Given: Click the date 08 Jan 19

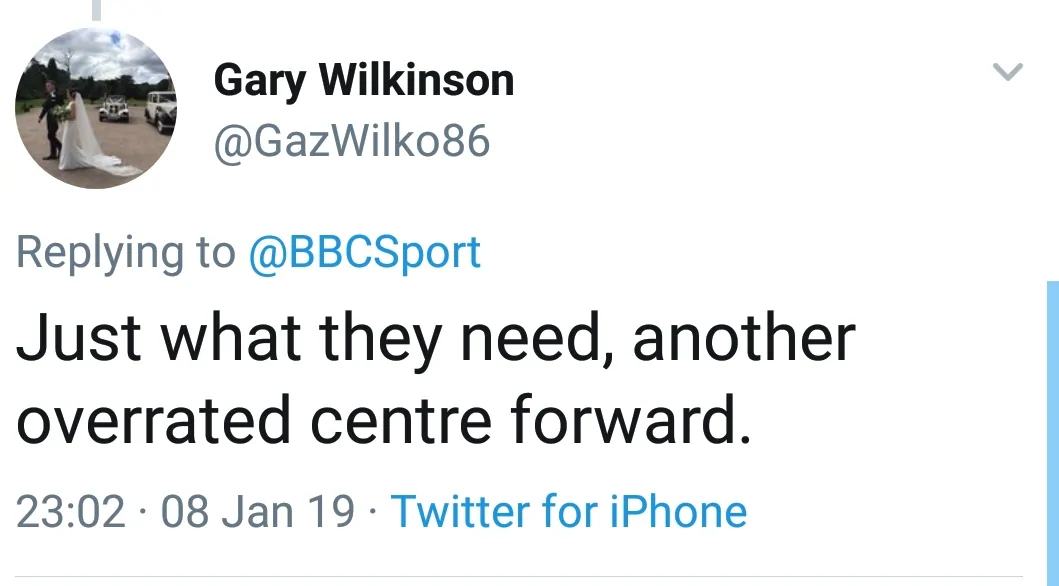Looking at the screenshot, I should (257, 511).
